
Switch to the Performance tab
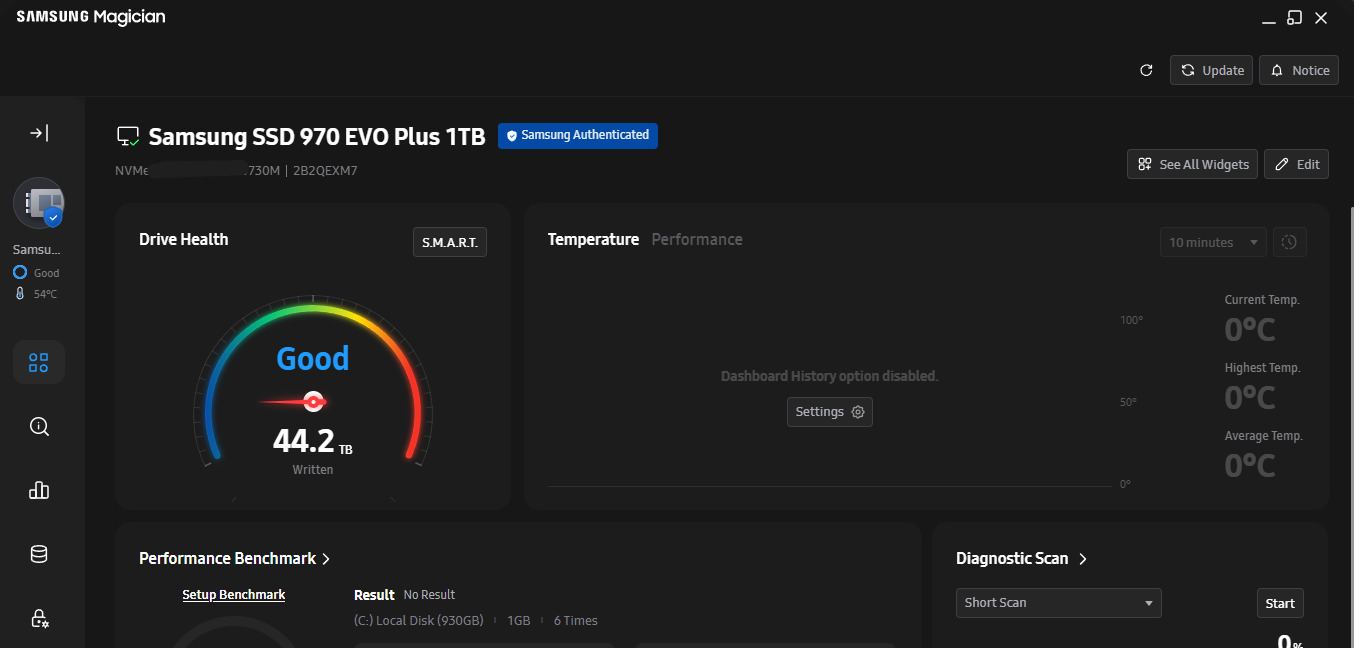coord(697,239)
